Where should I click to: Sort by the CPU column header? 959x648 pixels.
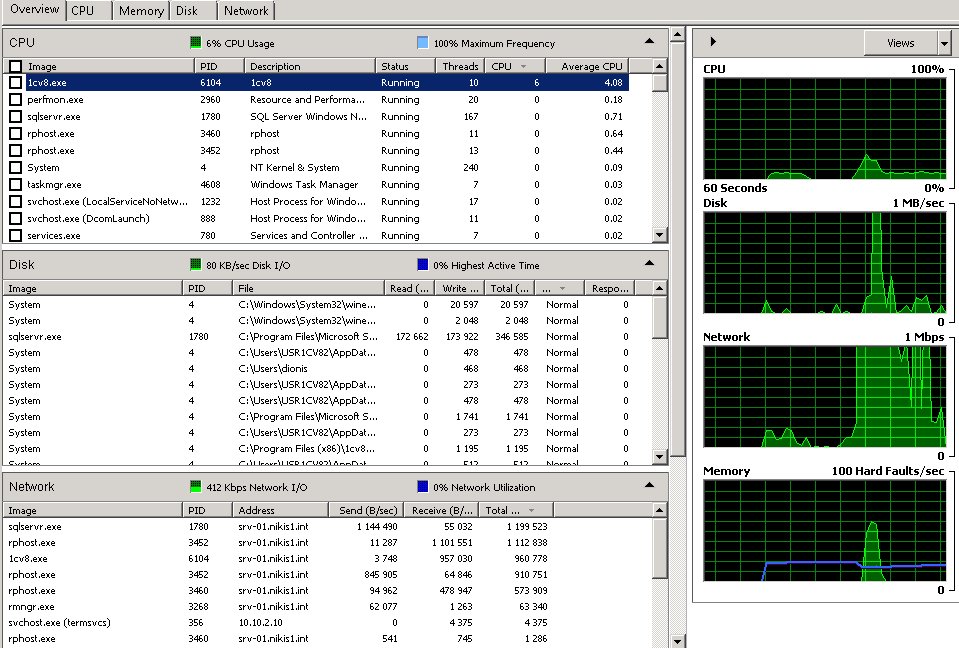514,66
